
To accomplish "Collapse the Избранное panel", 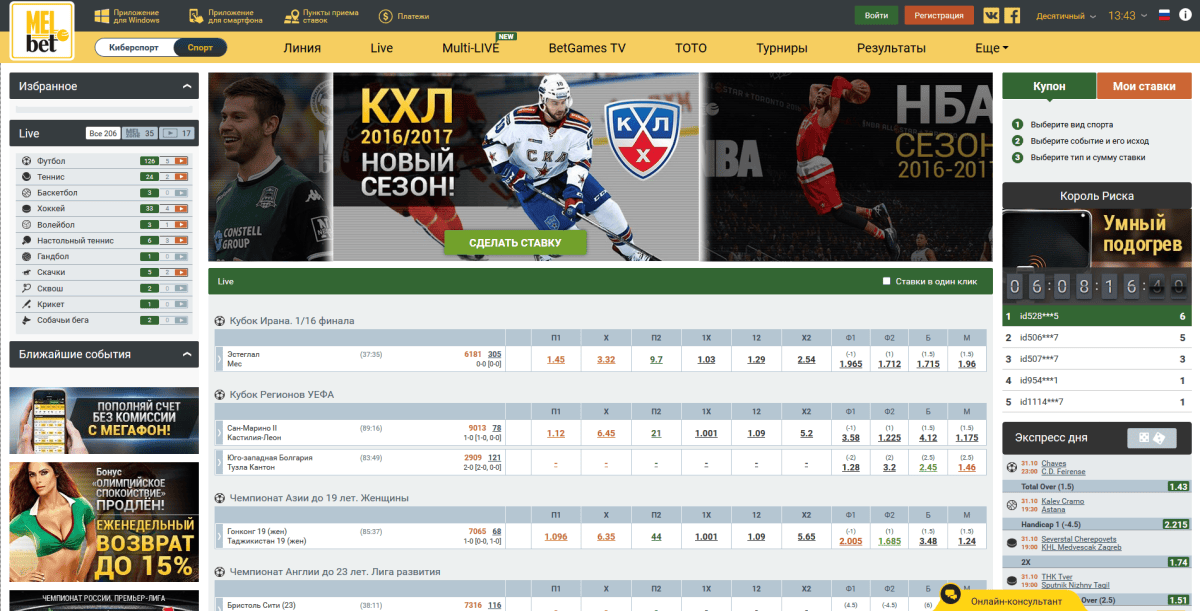I will (187, 87).
